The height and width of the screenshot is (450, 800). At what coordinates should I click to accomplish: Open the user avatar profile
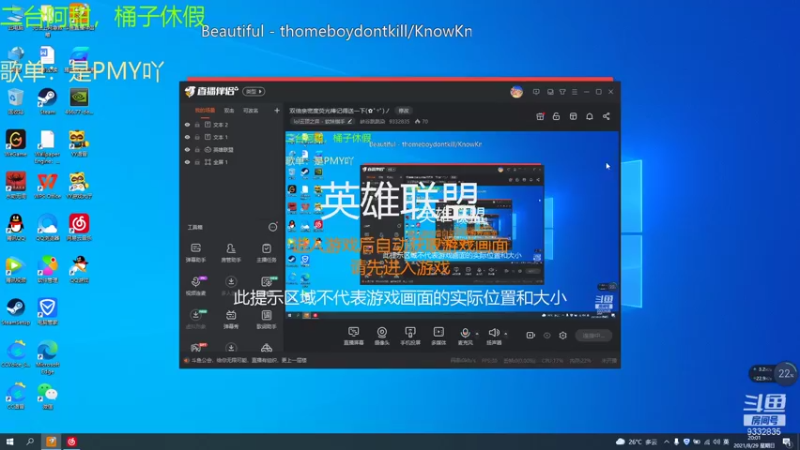point(516,92)
